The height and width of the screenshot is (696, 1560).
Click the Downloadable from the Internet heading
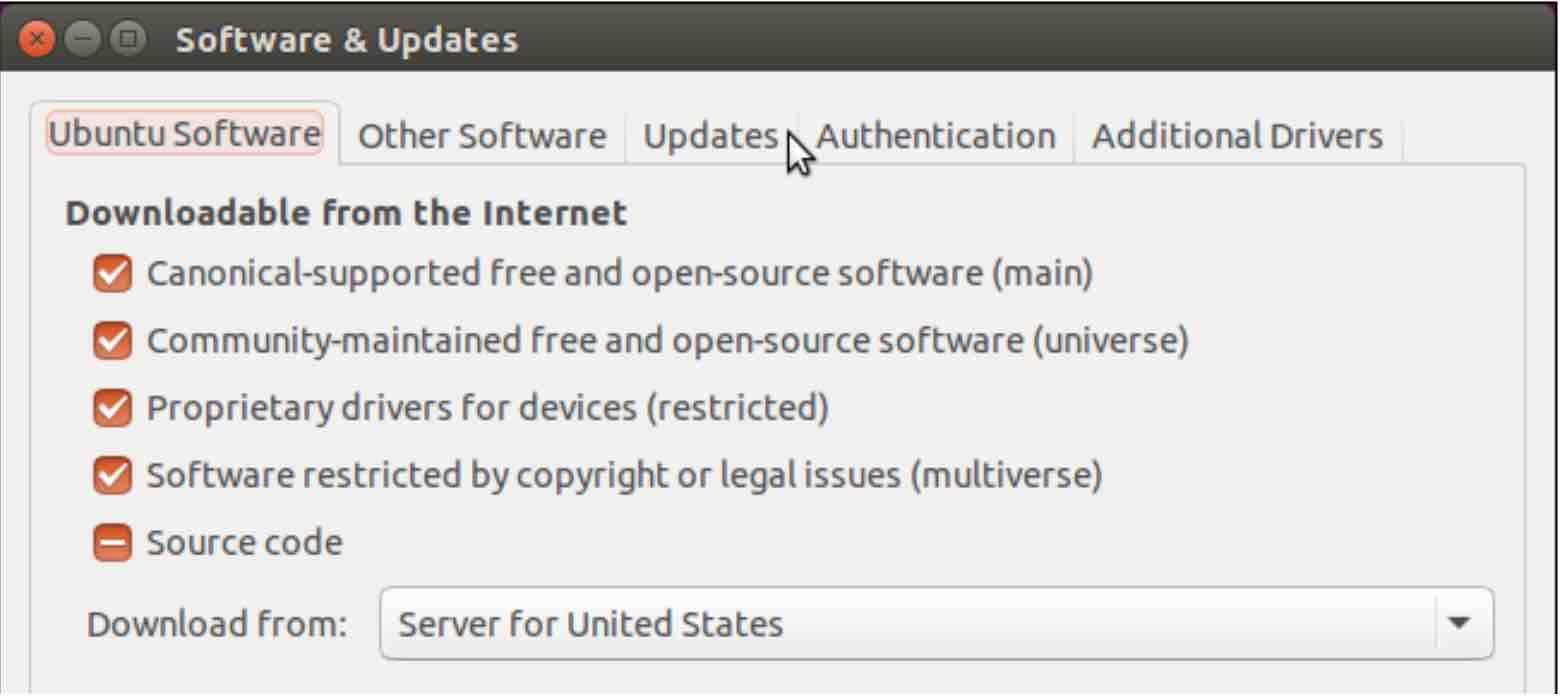pyautogui.click(x=347, y=213)
